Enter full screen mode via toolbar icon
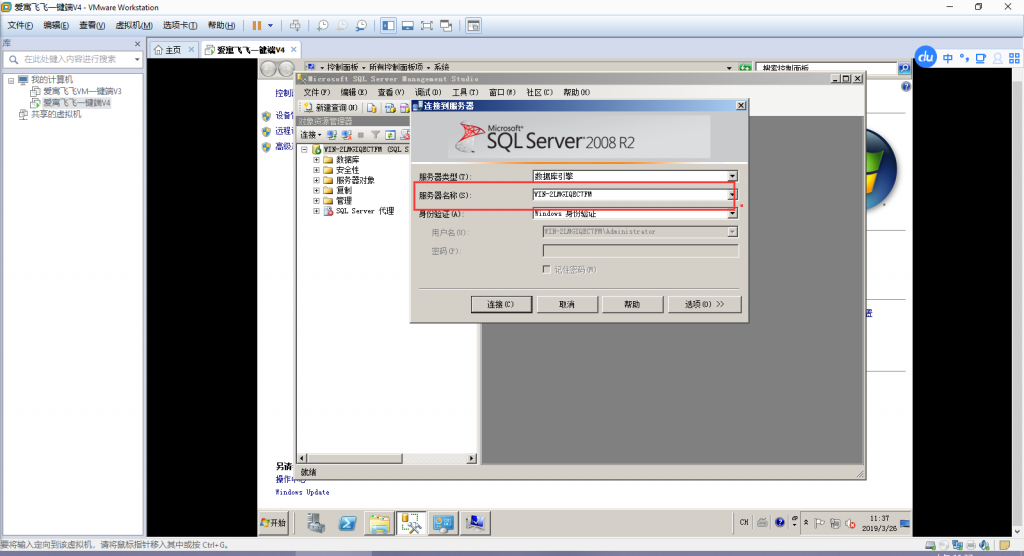Screen dimensions: 1024x556 [426, 25]
